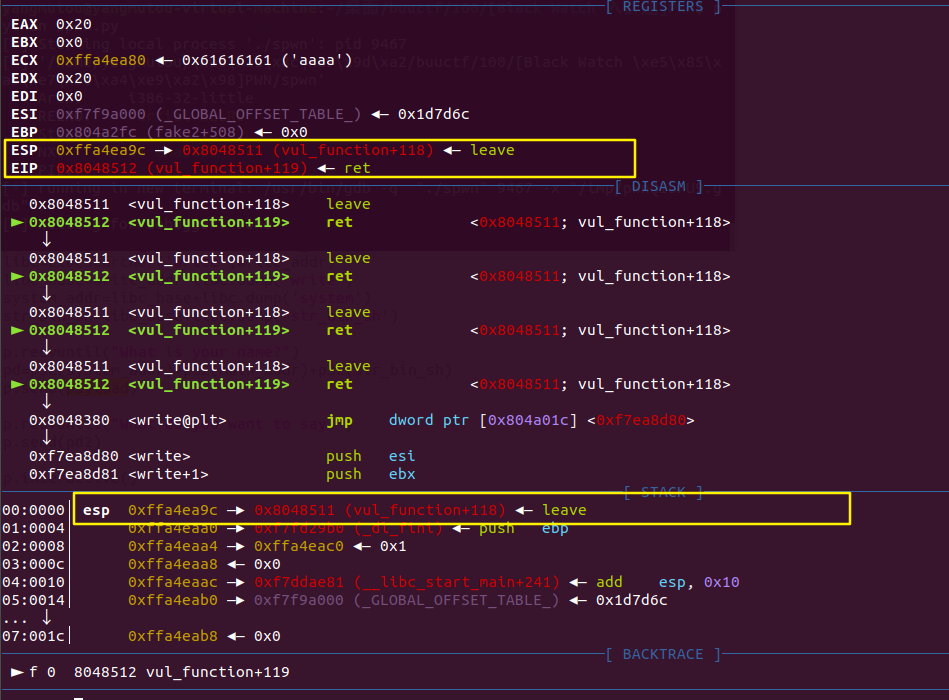Click the esp row address 0xffa4ea9c in stack
The height and width of the screenshot is (700, 949).
coord(172,511)
